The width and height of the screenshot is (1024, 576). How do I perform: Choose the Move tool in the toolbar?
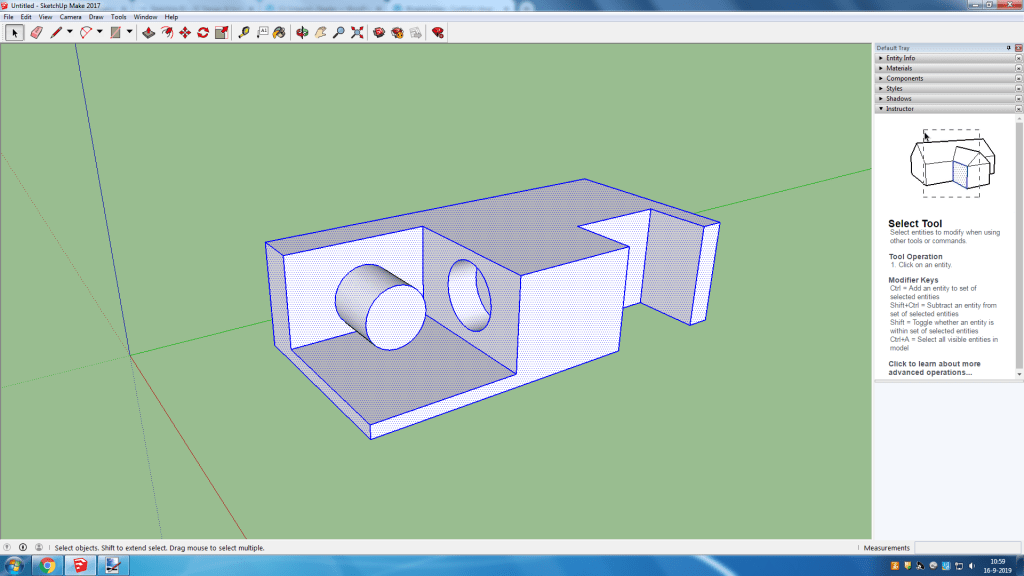185,33
